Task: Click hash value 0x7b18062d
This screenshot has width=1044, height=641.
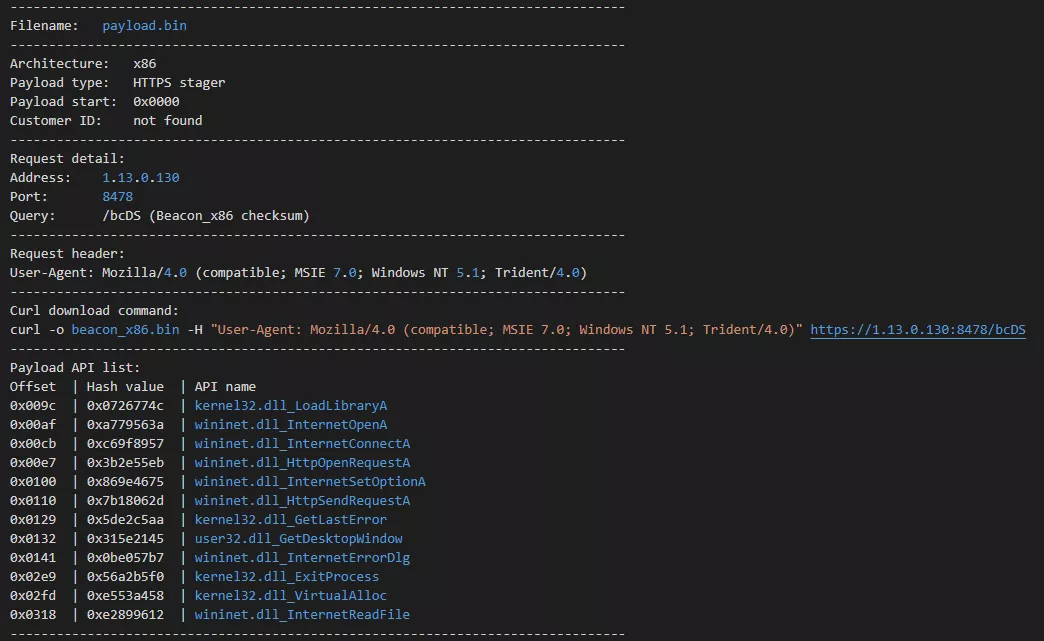Action: click(125, 501)
